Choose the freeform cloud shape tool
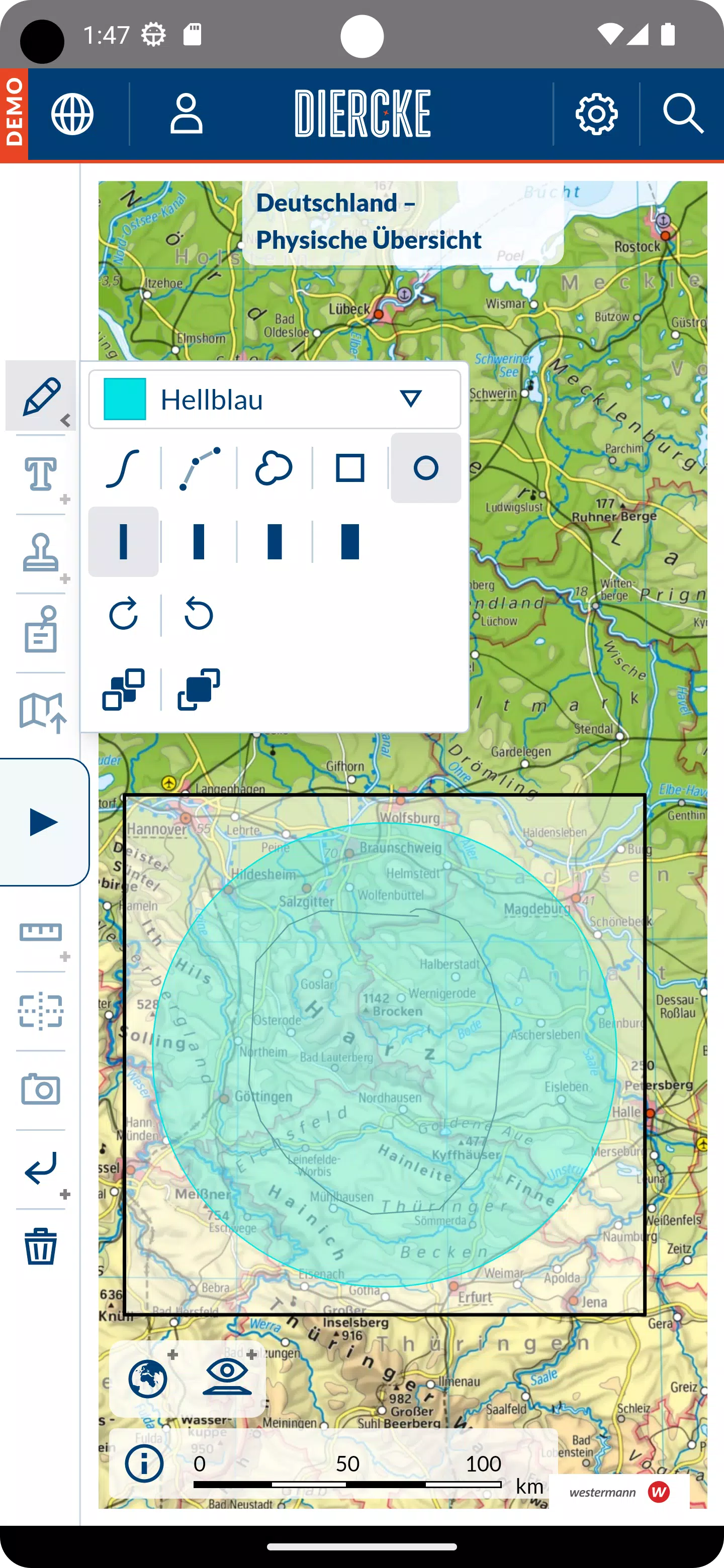 click(x=275, y=468)
